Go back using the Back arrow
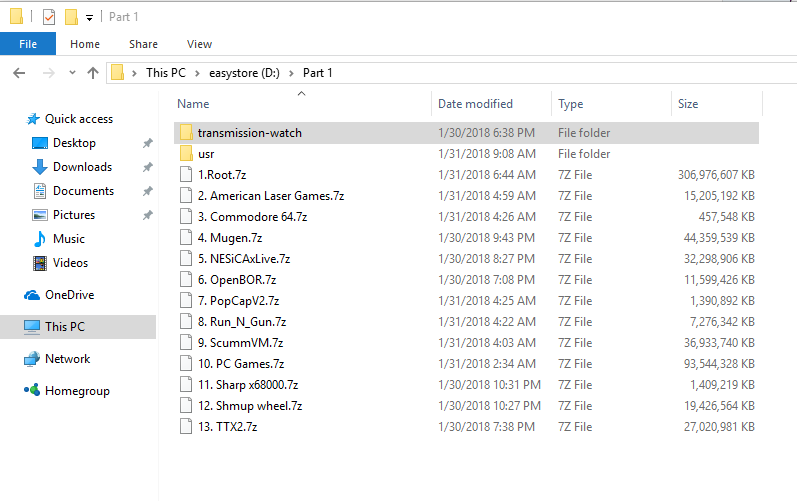Image resolution: width=797 pixels, height=501 pixels. [x=19, y=73]
